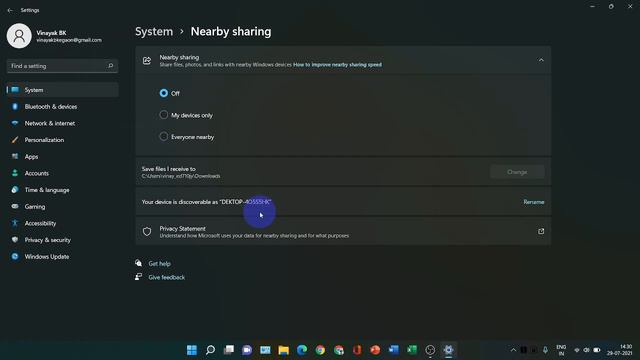Collapse the Nearby sharing section chevron
Viewport: 640px width, 360px height.
pos(541,60)
